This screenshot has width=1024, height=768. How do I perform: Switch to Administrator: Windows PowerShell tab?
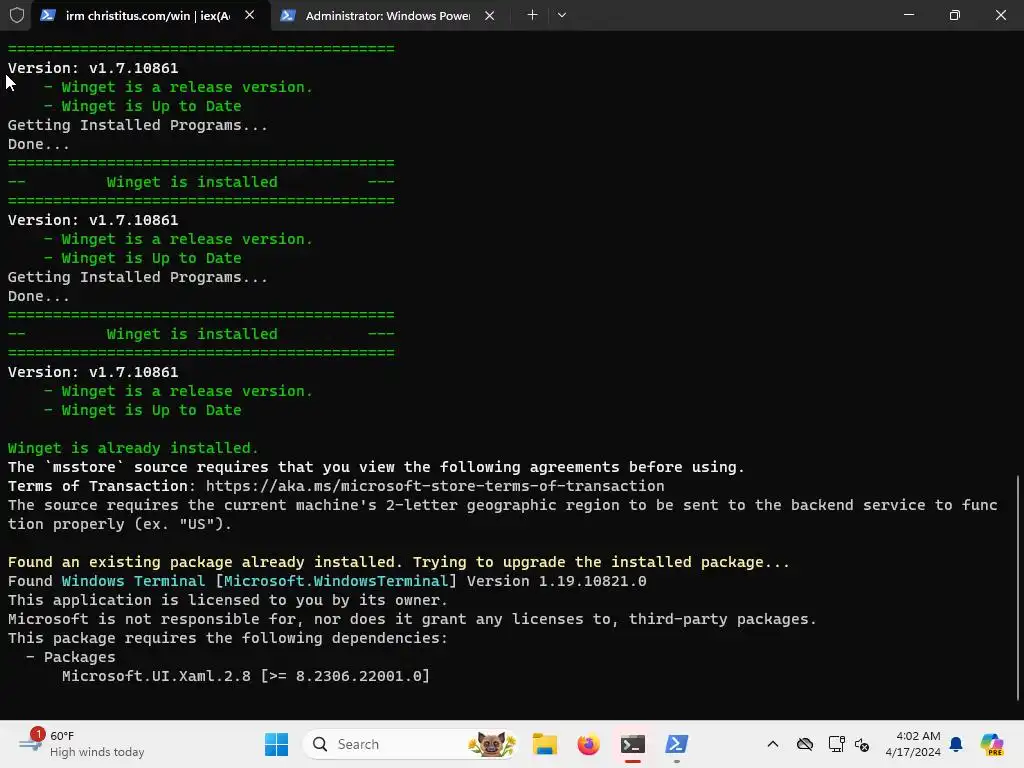(x=388, y=16)
